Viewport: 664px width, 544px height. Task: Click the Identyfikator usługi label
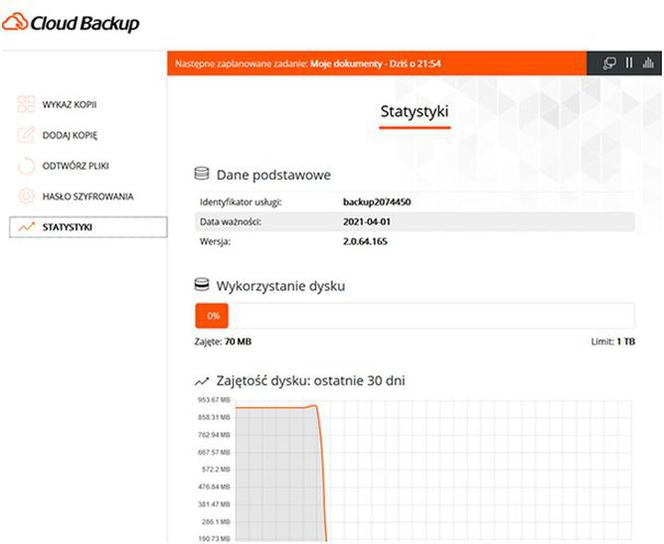pos(241,202)
